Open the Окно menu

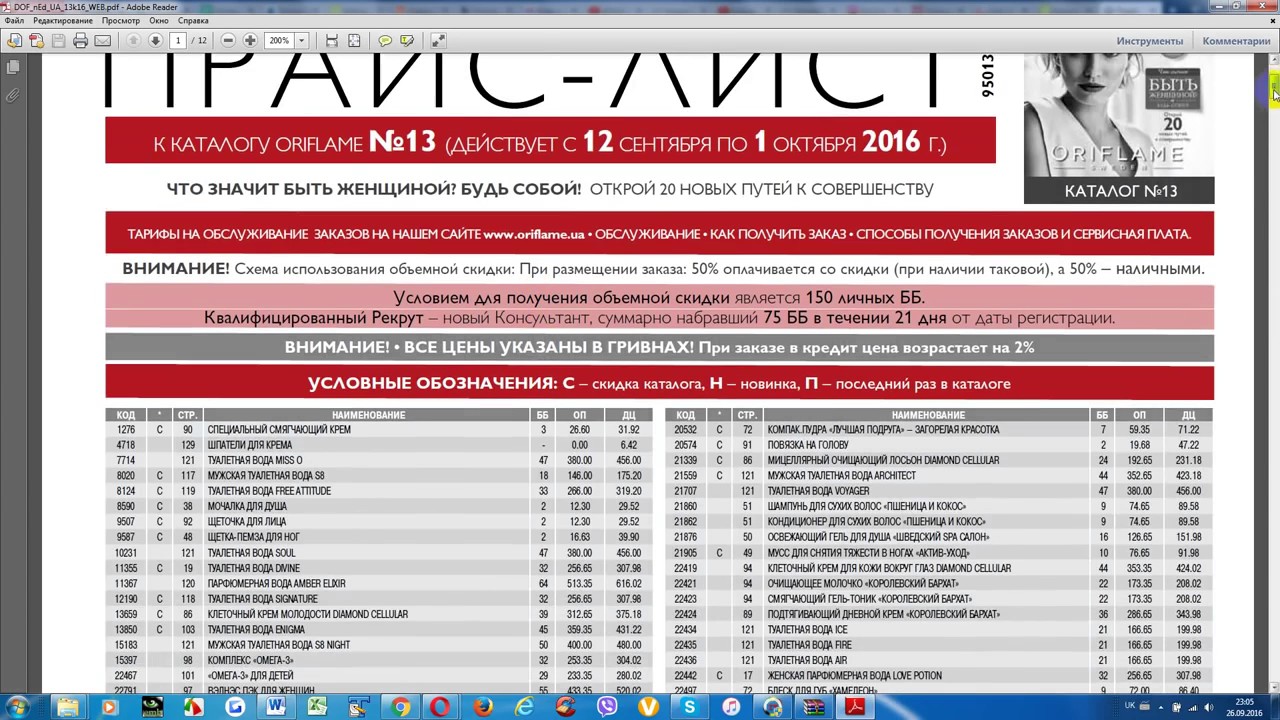[159, 20]
